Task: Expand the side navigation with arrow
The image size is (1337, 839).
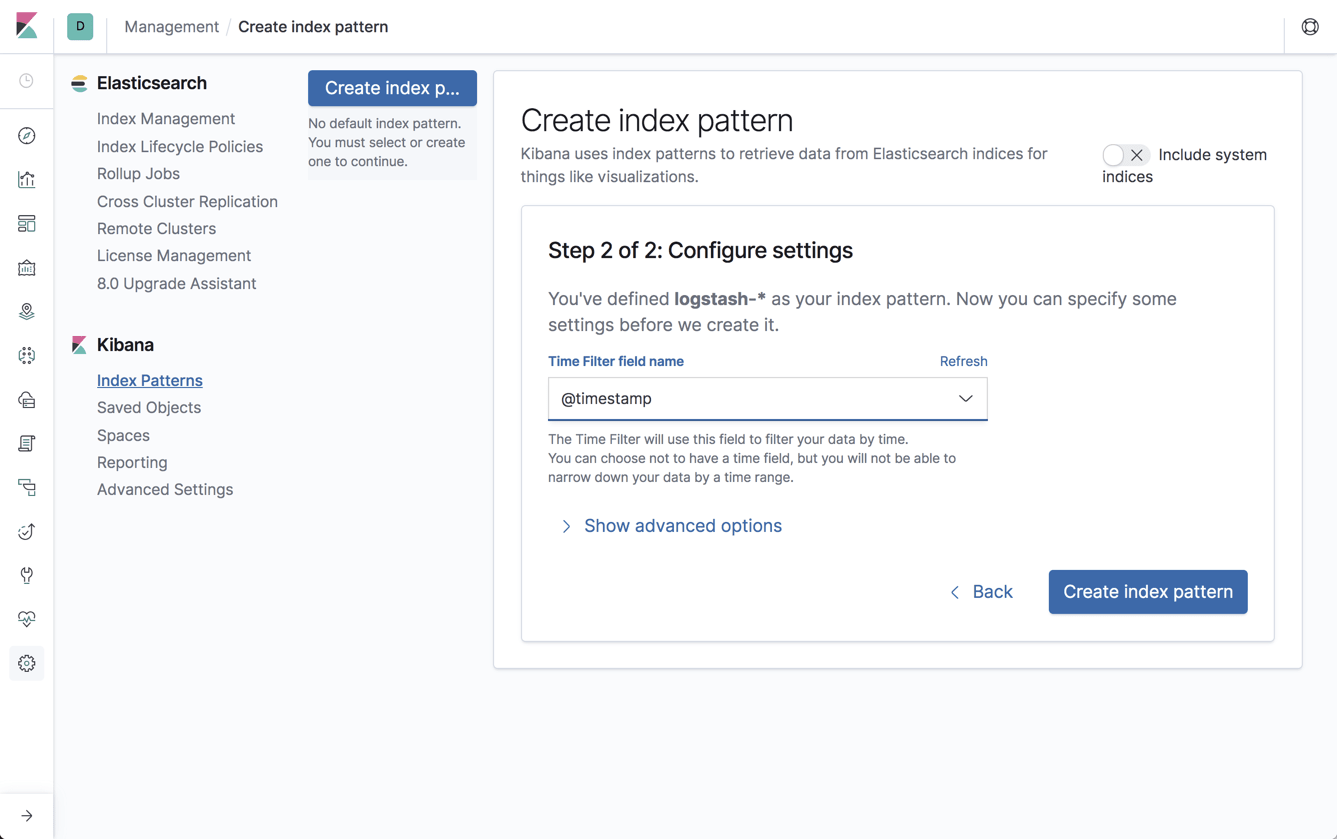Action: (27, 816)
